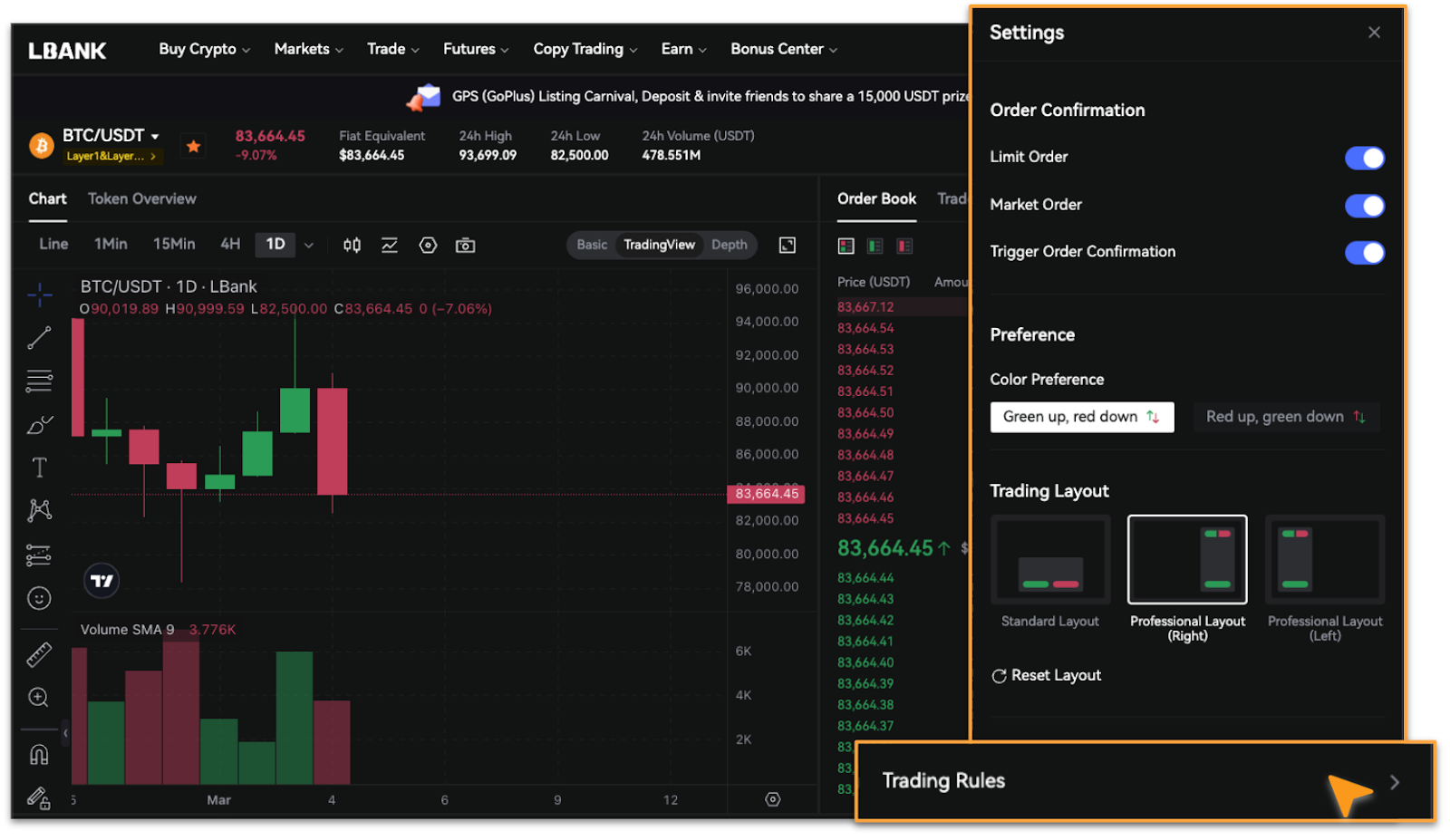Select Standard Layout thumbnail

point(1050,560)
